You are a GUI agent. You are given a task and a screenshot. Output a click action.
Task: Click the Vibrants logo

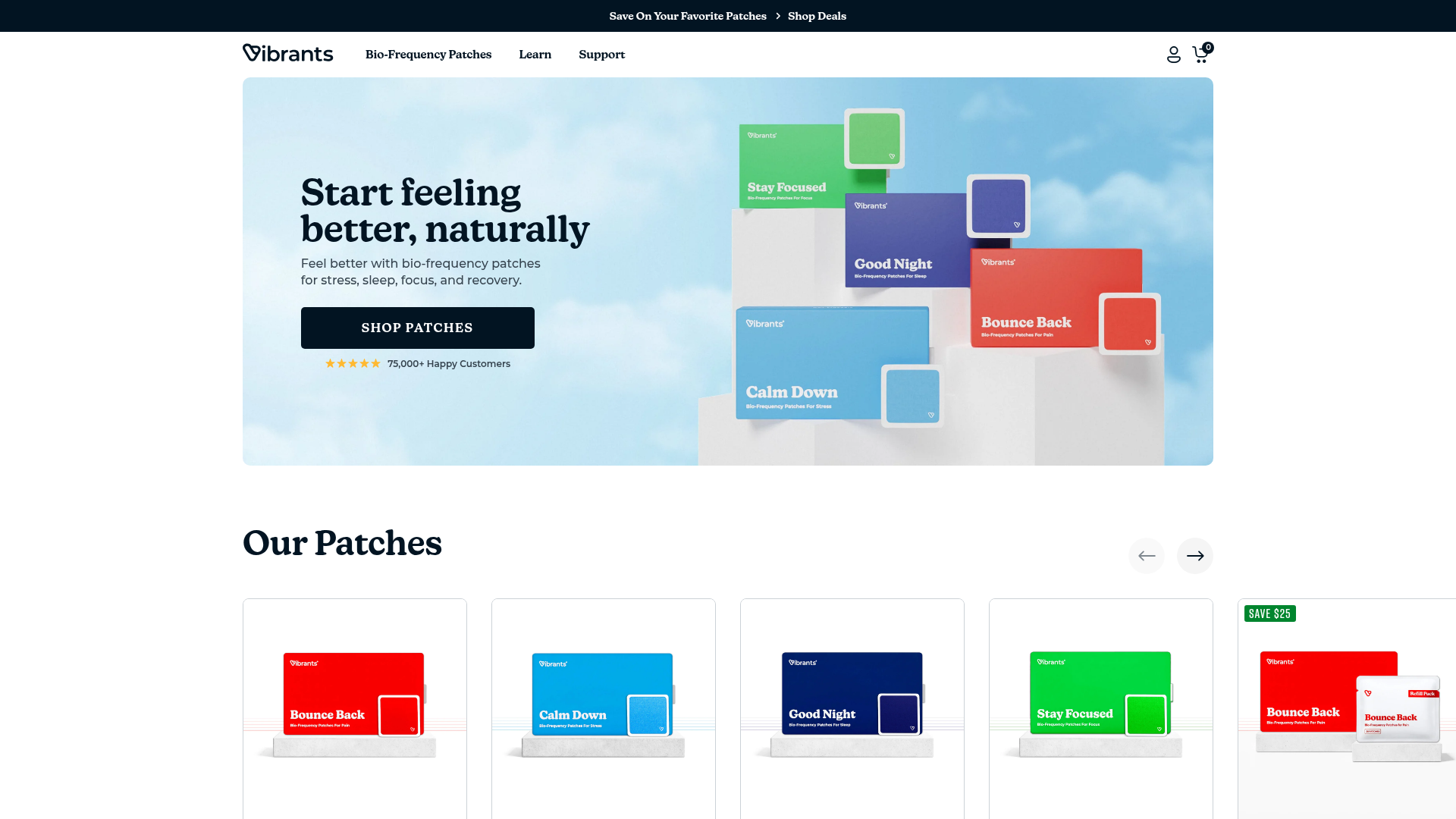point(287,53)
